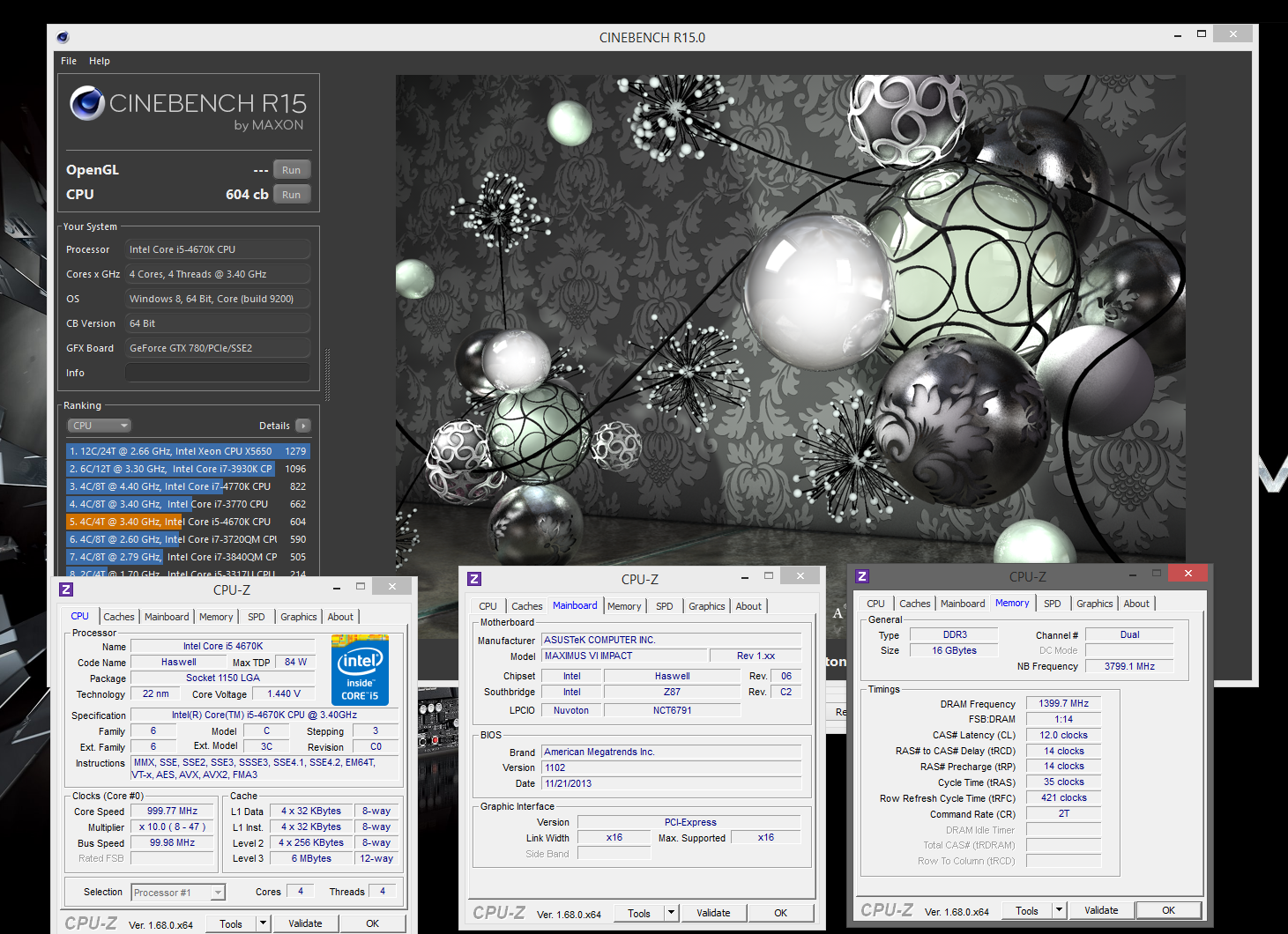Click Validate in Memory CPU-Z window
Screen dimensions: 1288x934
1101,910
